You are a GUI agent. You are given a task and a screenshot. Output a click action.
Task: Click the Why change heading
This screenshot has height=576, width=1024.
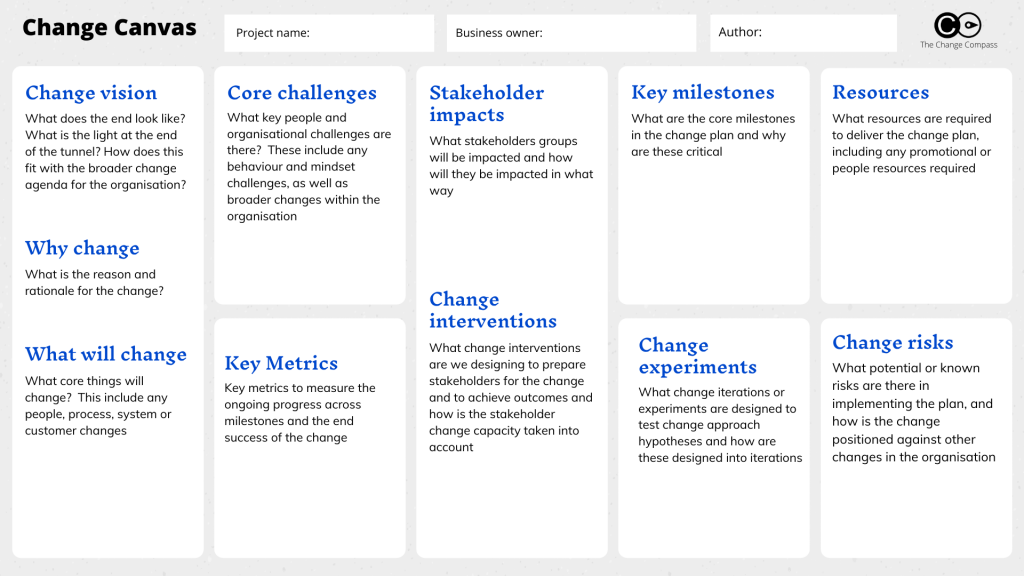(x=82, y=248)
